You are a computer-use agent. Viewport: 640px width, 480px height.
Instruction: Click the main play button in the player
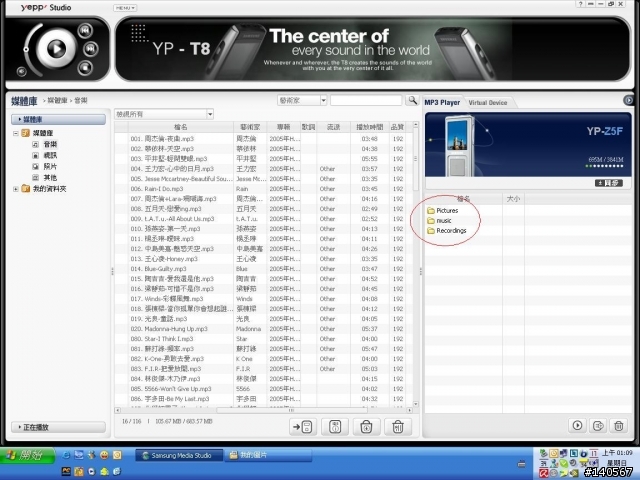tap(56, 49)
